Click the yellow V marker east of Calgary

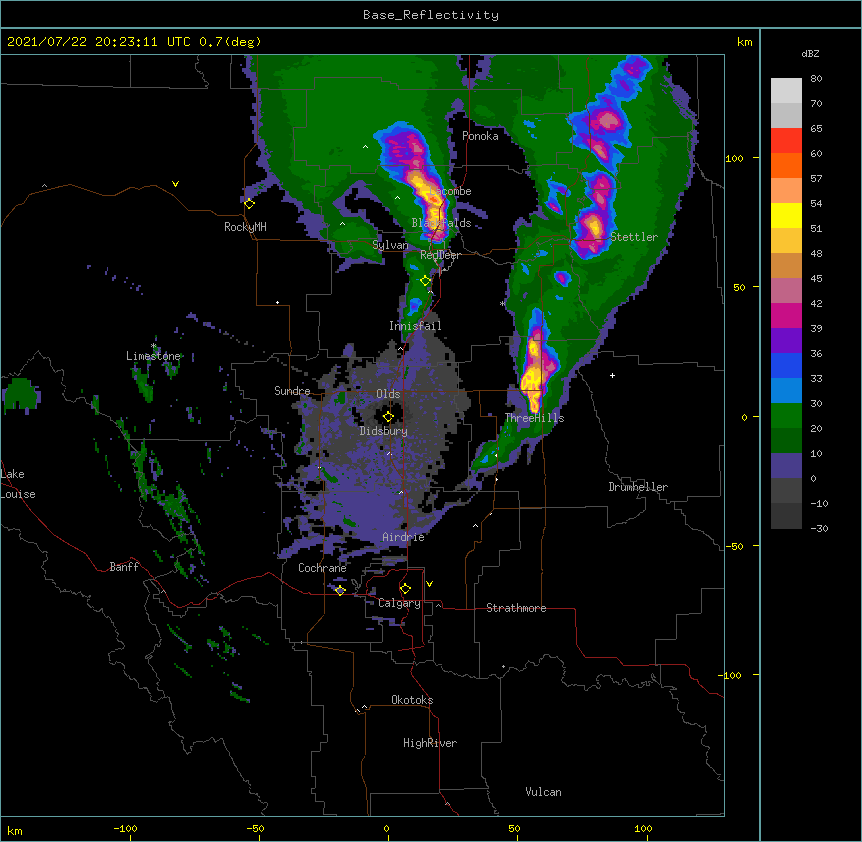(429, 584)
